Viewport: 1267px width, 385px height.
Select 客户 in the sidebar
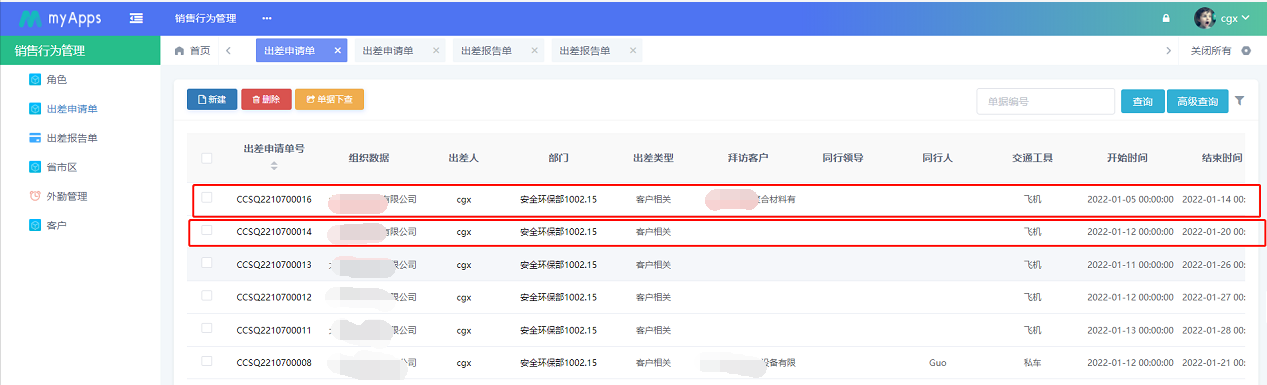click(x=56, y=225)
